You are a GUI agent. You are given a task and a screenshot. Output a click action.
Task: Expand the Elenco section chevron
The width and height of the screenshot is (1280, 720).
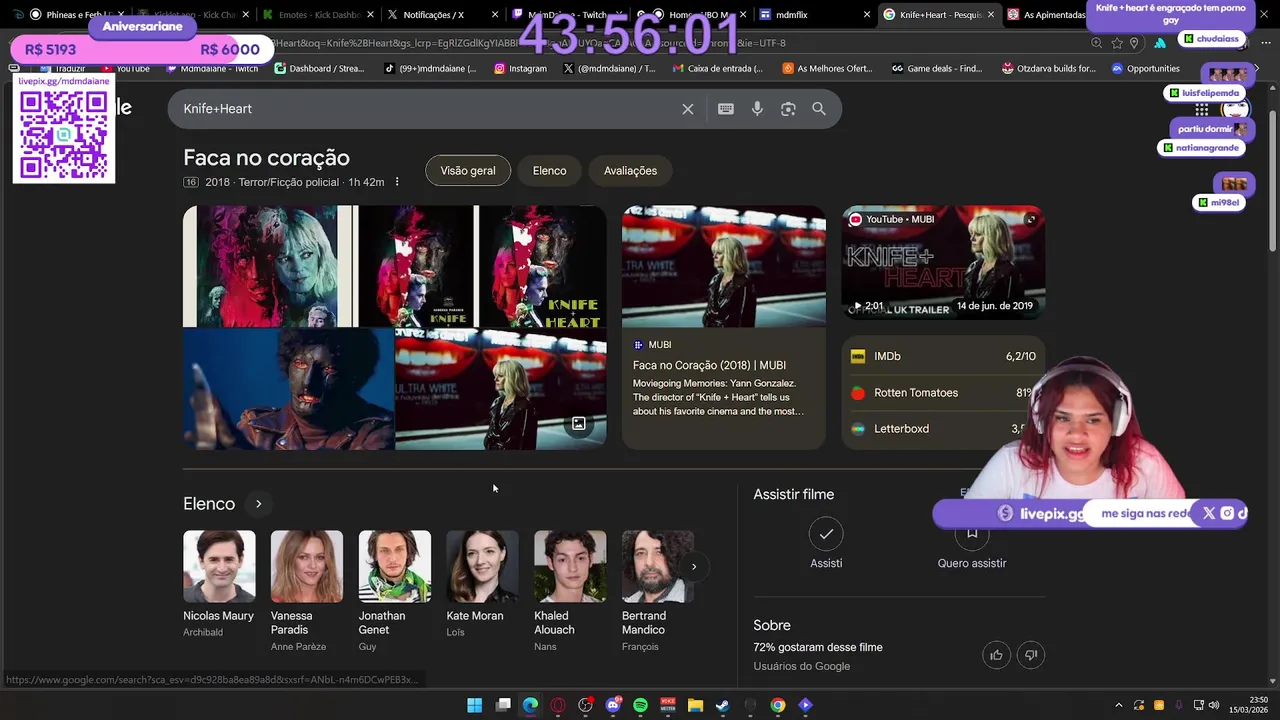pos(258,504)
